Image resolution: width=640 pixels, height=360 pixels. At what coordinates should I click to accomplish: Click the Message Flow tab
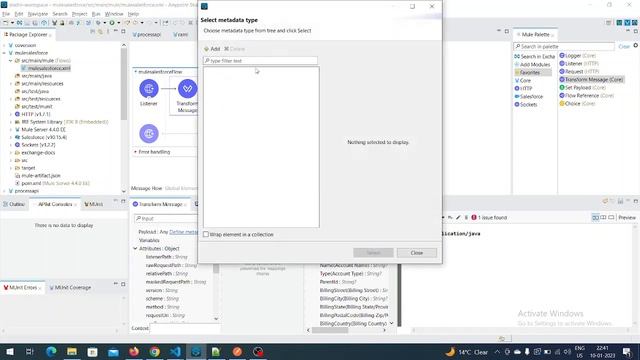click(146, 188)
